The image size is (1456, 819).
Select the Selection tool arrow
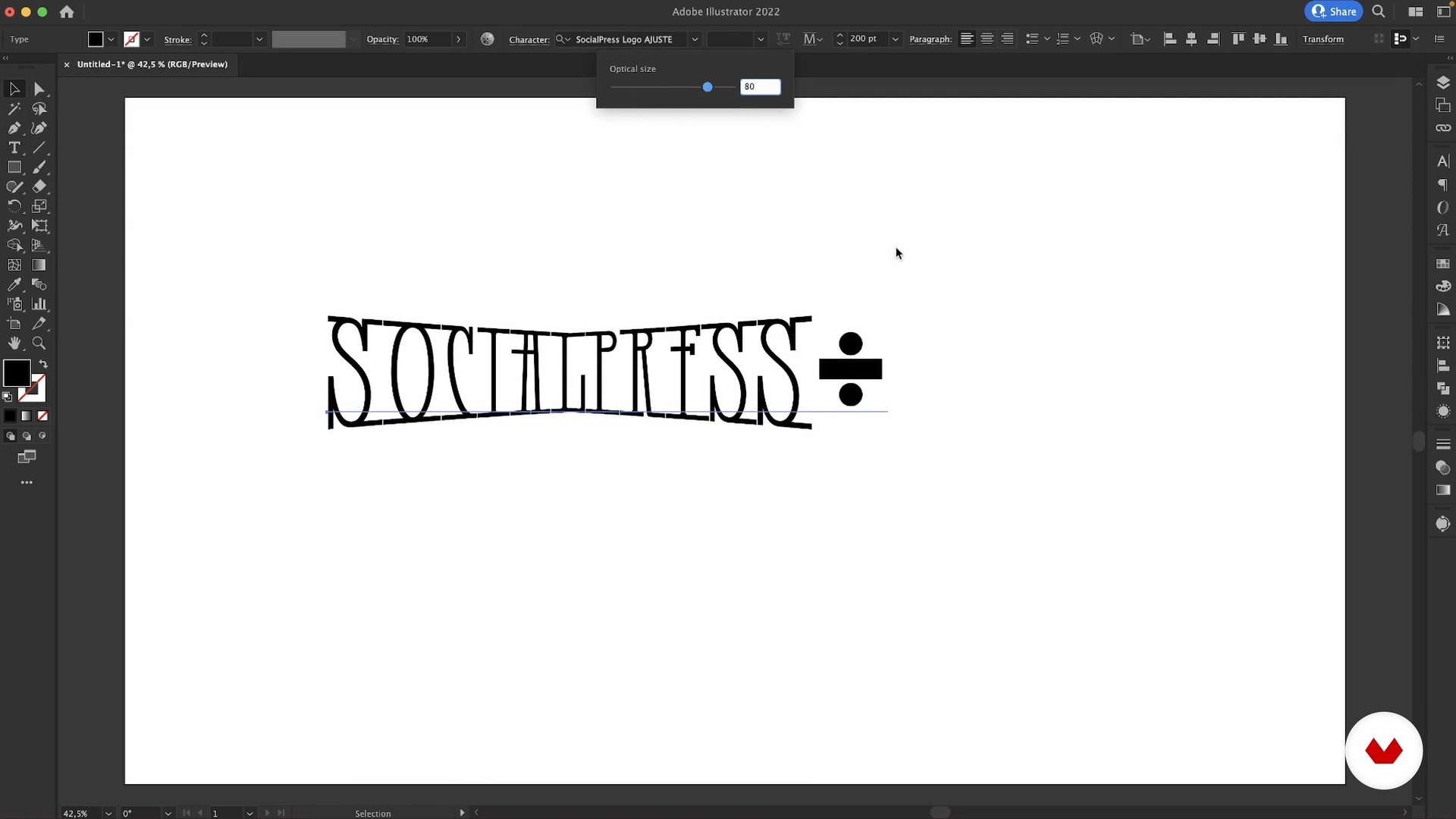[x=14, y=89]
